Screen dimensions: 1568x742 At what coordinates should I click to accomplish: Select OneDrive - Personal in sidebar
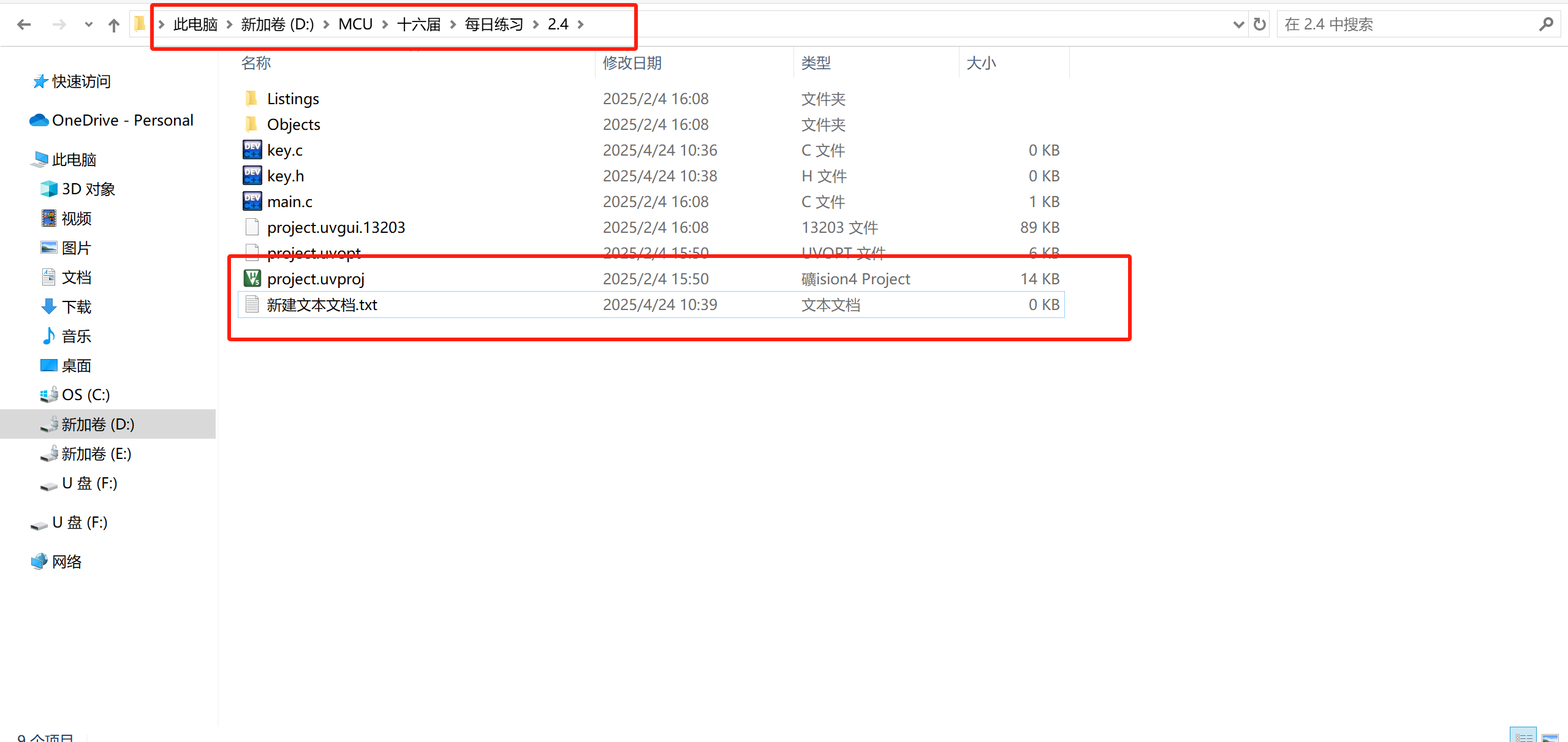point(123,120)
